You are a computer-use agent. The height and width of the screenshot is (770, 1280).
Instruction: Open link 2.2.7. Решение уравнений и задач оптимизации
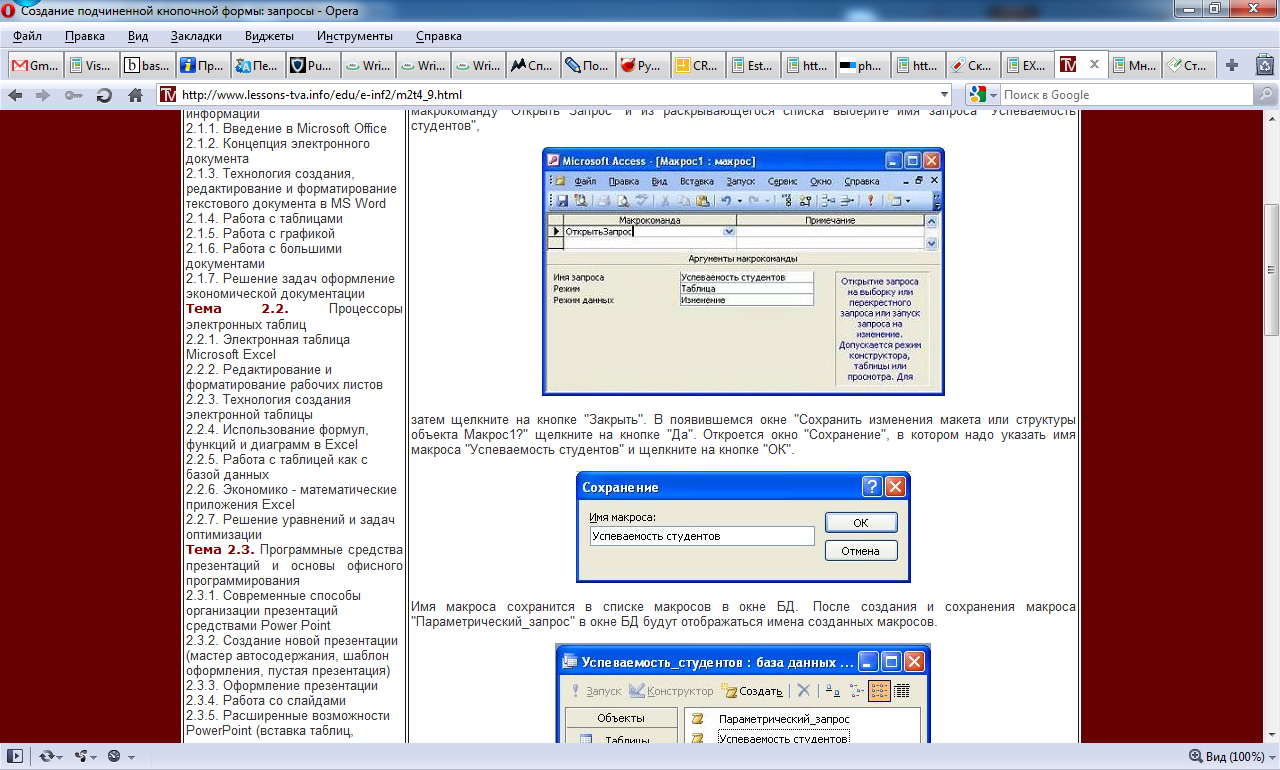(290, 527)
